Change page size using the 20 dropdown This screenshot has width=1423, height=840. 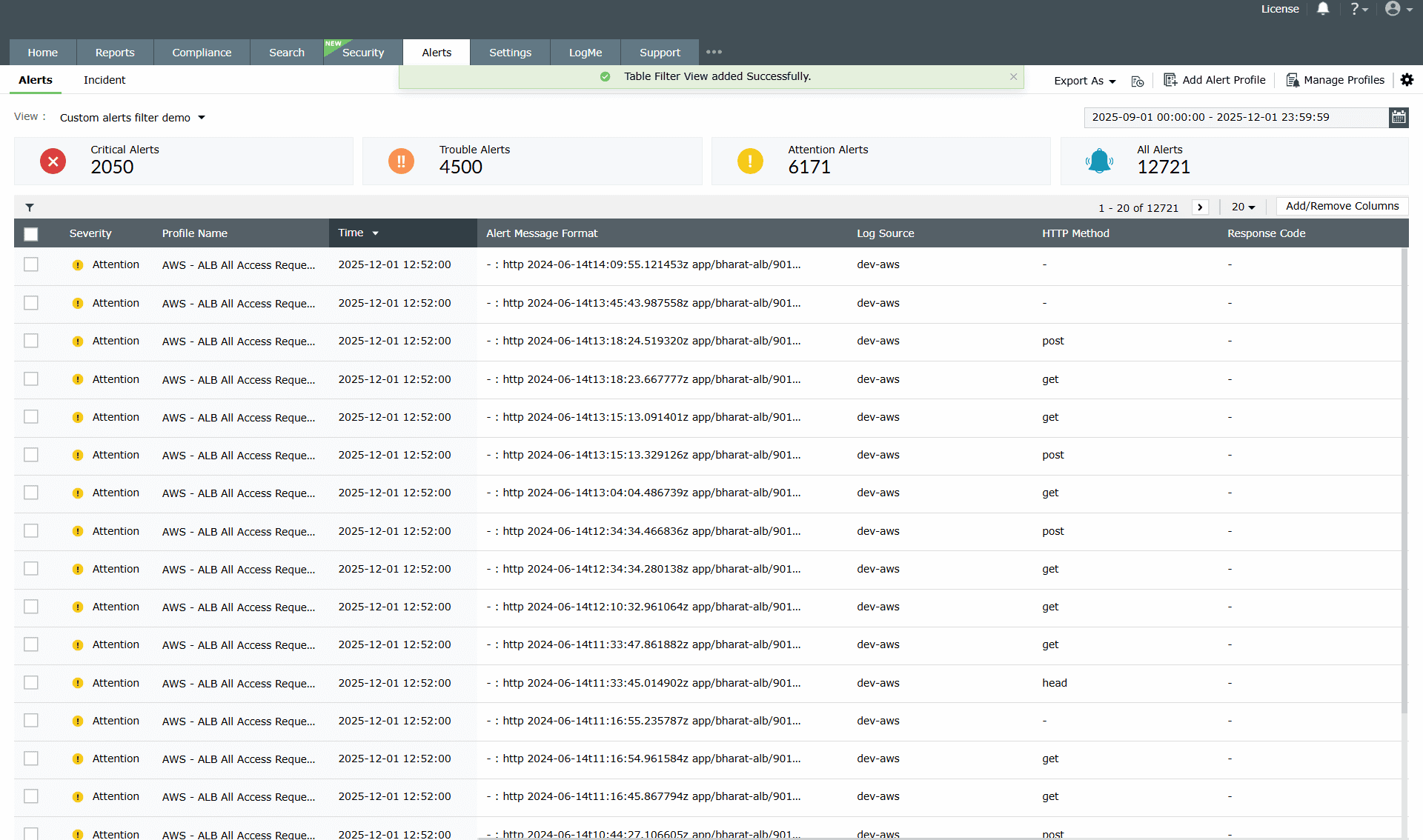coord(1244,207)
